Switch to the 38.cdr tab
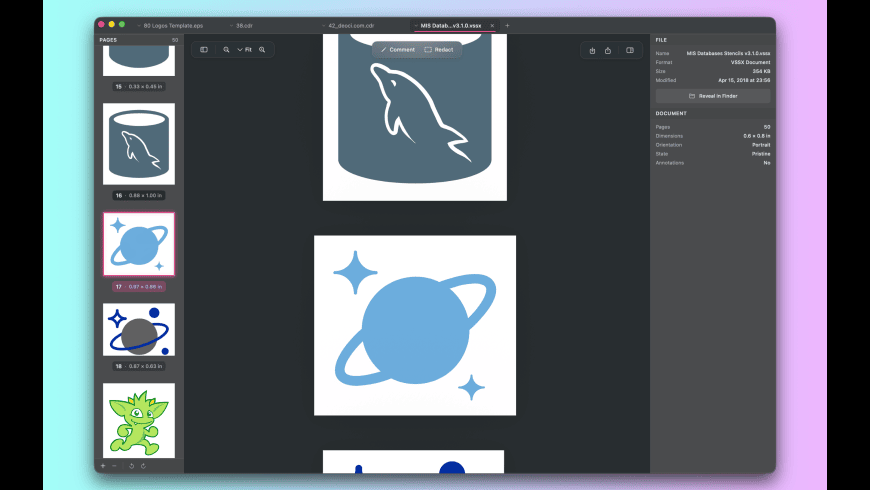 (x=244, y=26)
